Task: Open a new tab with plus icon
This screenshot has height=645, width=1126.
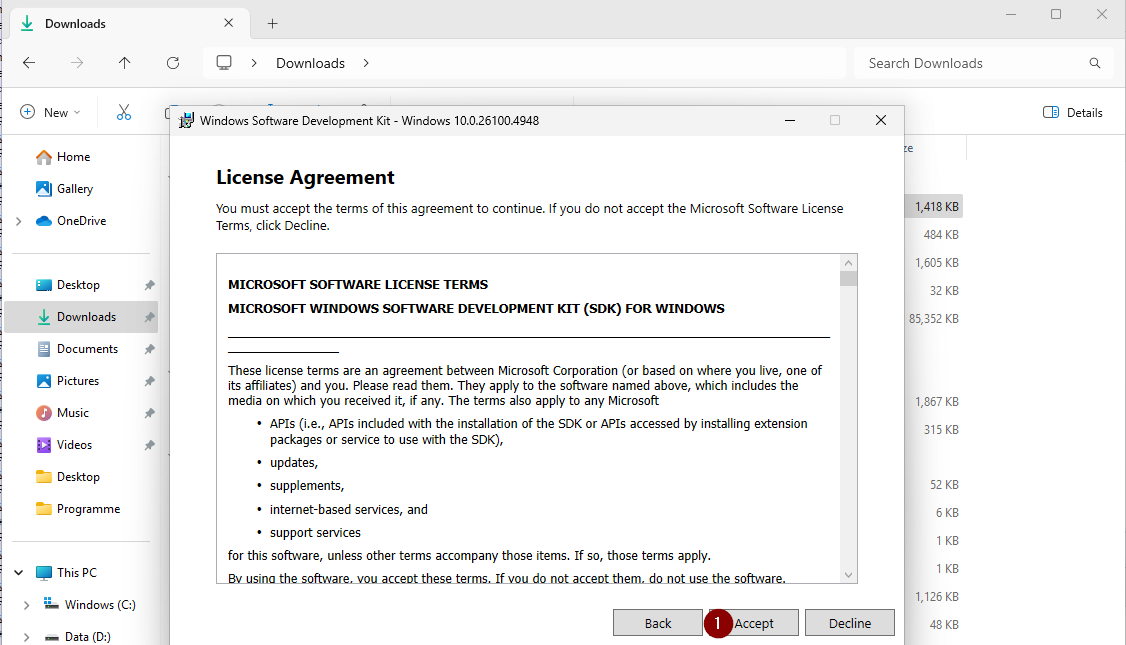Action: (x=272, y=24)
